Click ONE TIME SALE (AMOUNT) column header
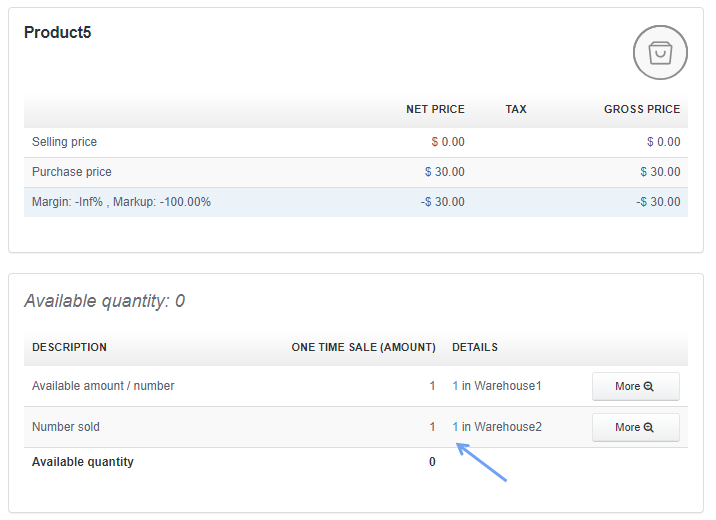This screenshot has width=716, height=520. (x=363, y=347)
